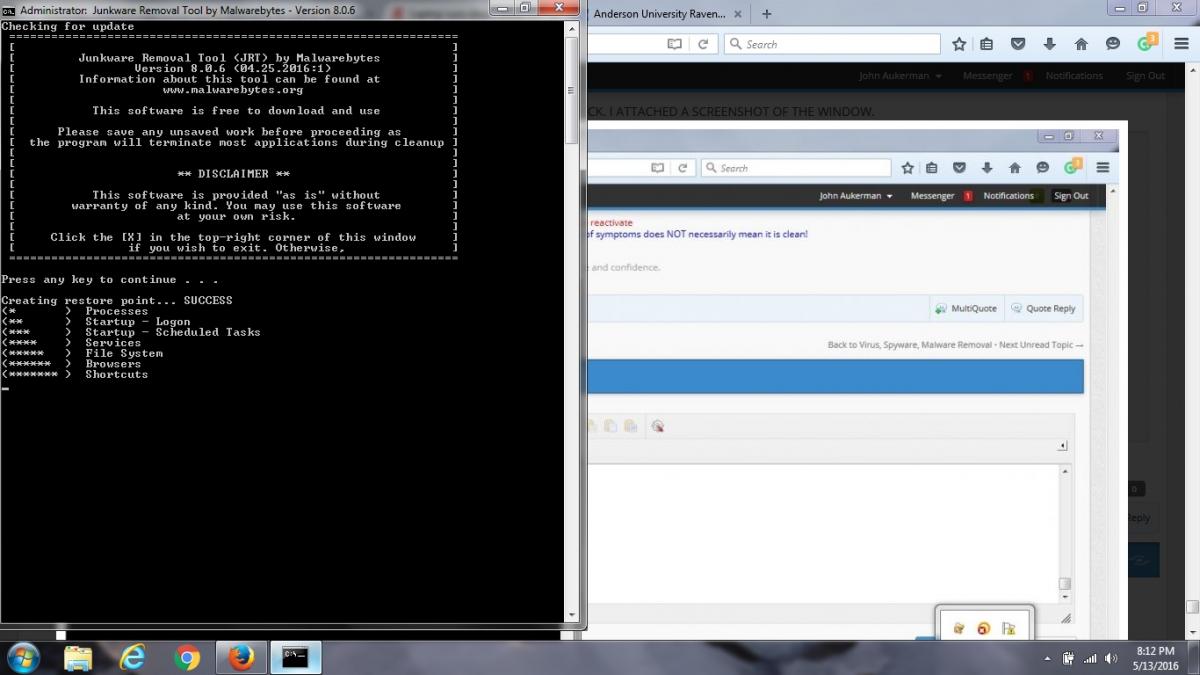The width and height of the screenshot is (1200, 675).
Task: Click the Pocket icon inside the attached screenshot image
Action: (959, 168)
